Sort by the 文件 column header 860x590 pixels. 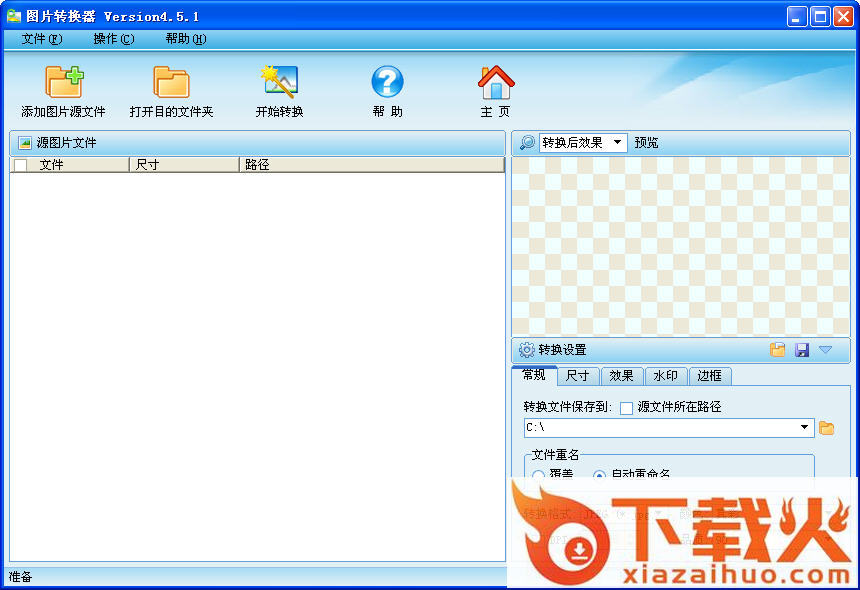[x=70, y=165]
